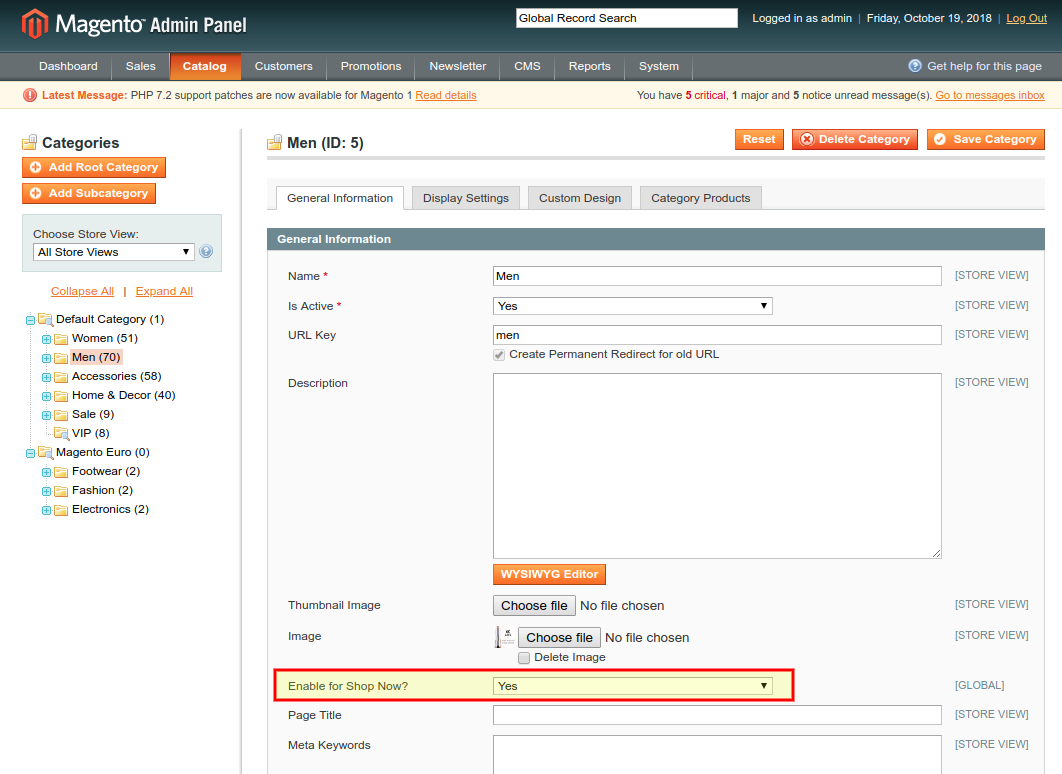Image resolution: width=1062 pixels, height=774 pixels.
Task: Click Go to messages inbox link
Action: 990,95
